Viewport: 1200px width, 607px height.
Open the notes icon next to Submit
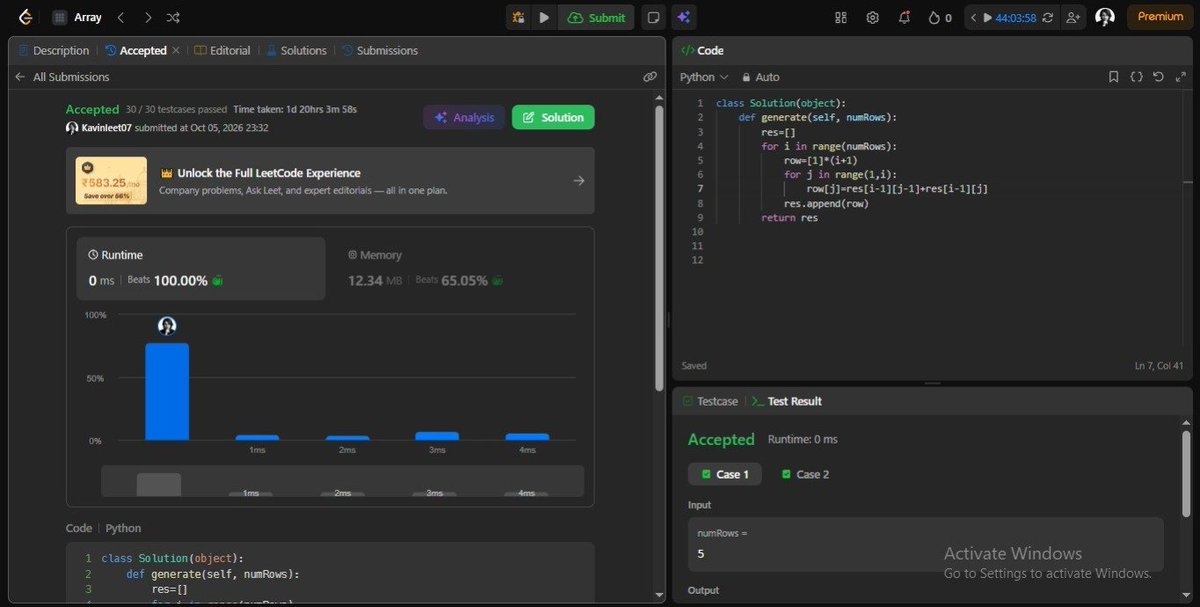tap(653, 17)
